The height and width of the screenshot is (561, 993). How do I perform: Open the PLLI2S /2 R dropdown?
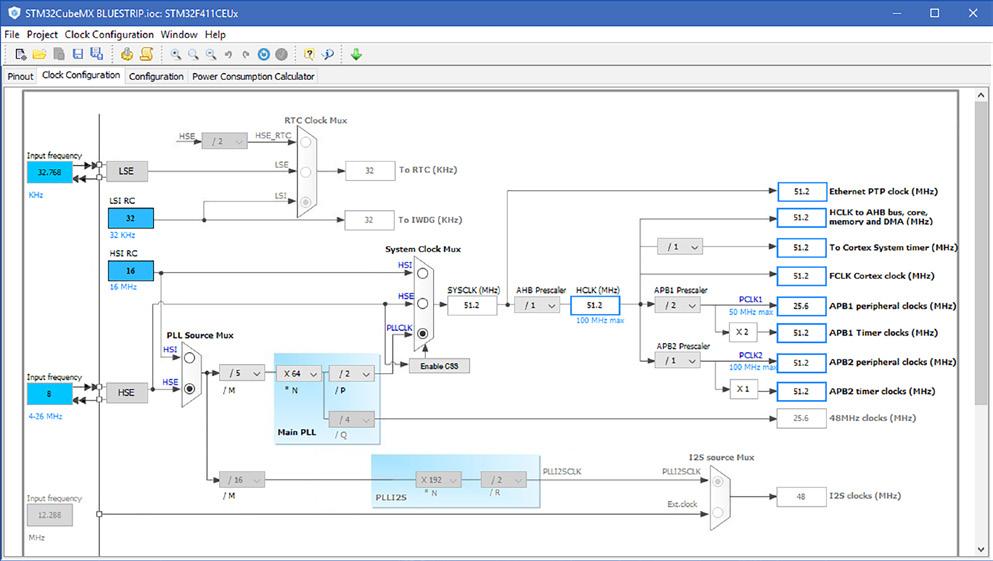pos(503,480)
